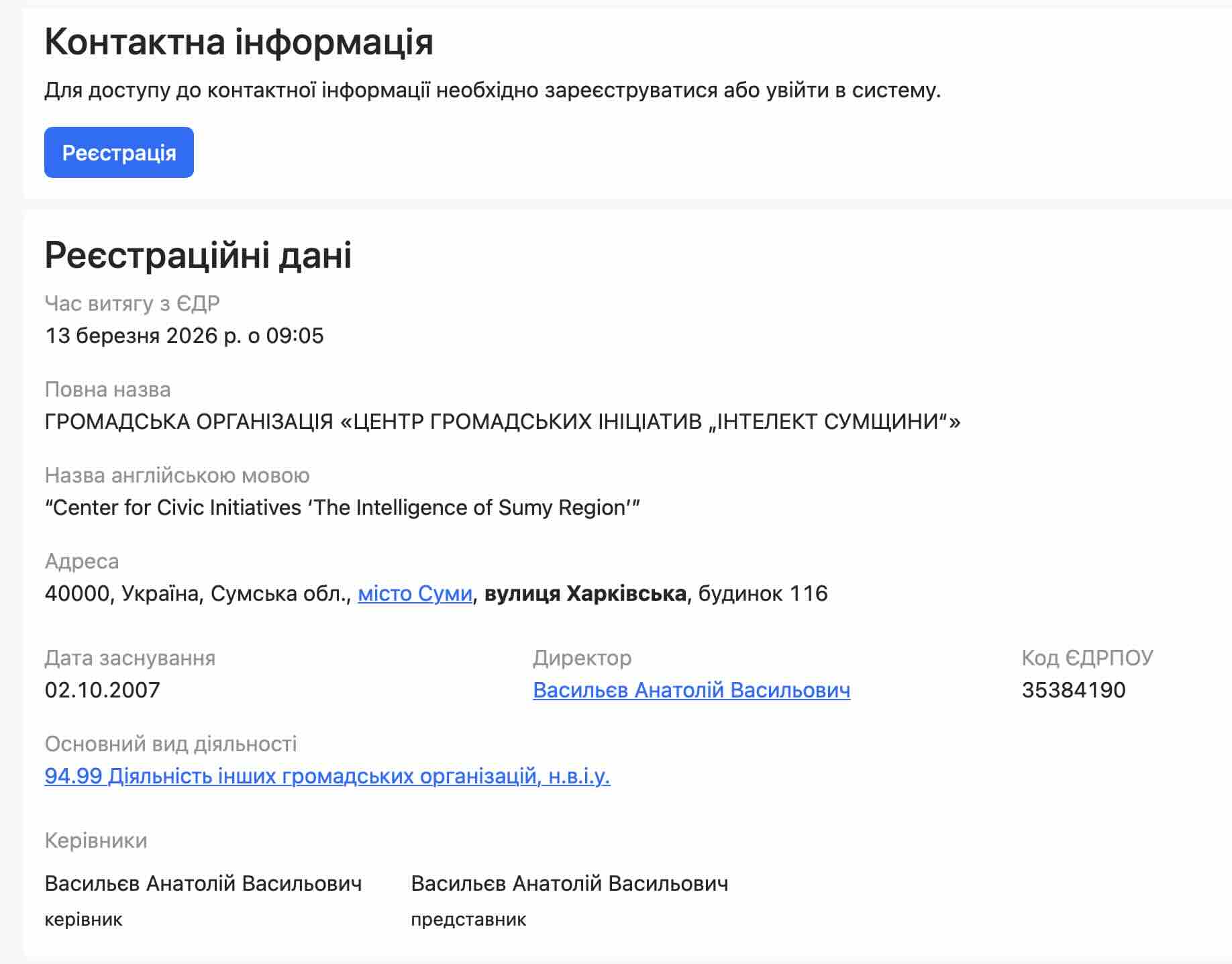Open the 94.99 Діяльність інших громадських організацій link
1232x964 pixels.
click(x=327, y=776)
